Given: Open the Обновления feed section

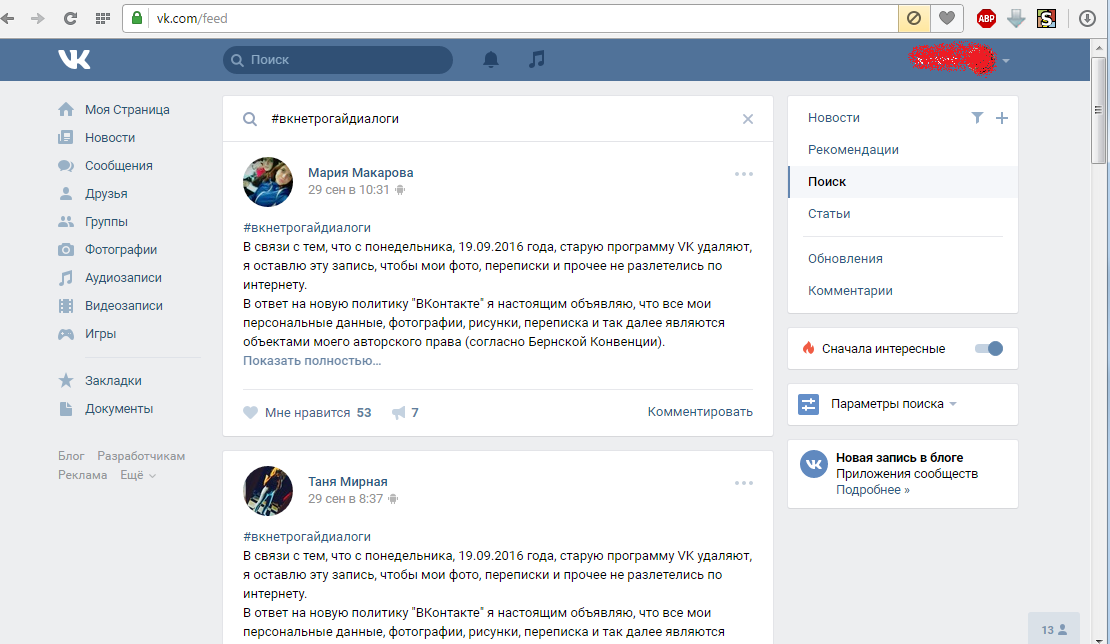Looking at the screenshot, I should coord(845,258).
